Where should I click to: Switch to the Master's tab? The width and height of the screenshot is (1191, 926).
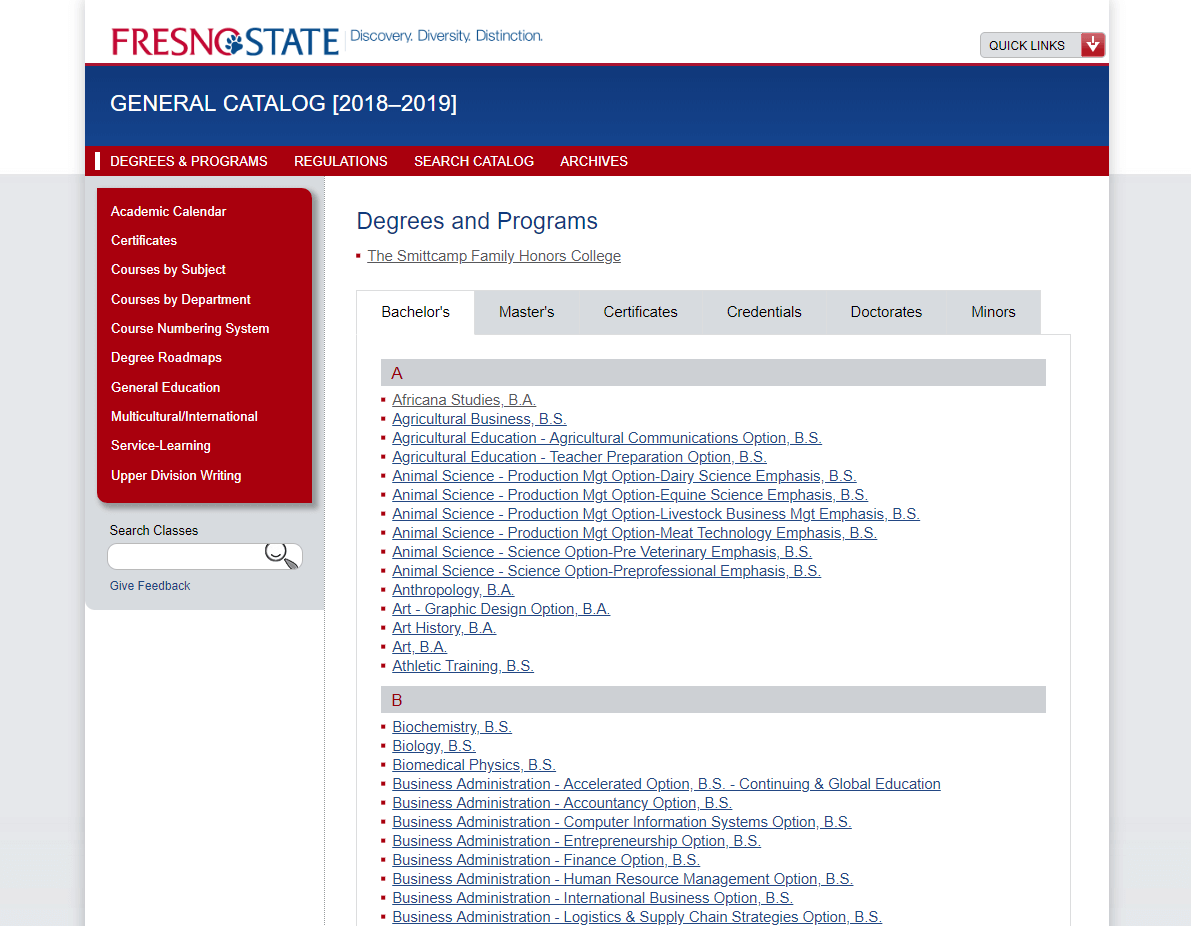click(x=526, y=312)
